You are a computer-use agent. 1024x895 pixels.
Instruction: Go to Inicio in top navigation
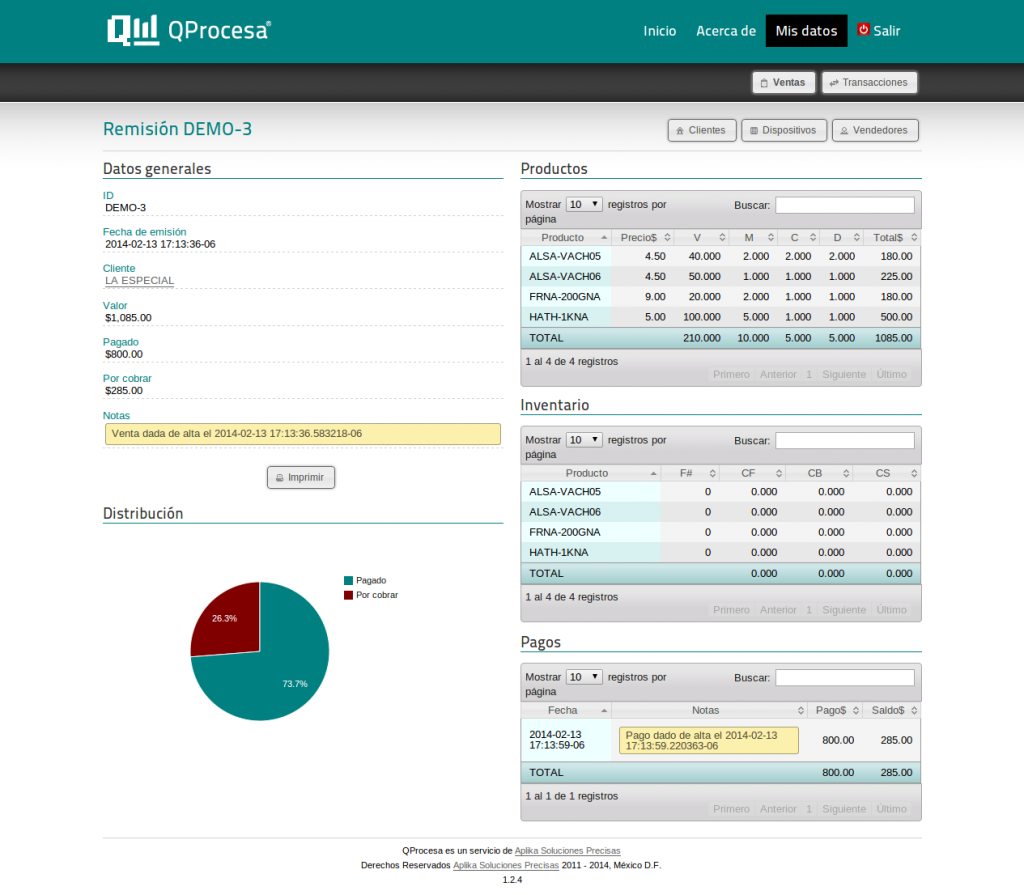coord(660,31)
